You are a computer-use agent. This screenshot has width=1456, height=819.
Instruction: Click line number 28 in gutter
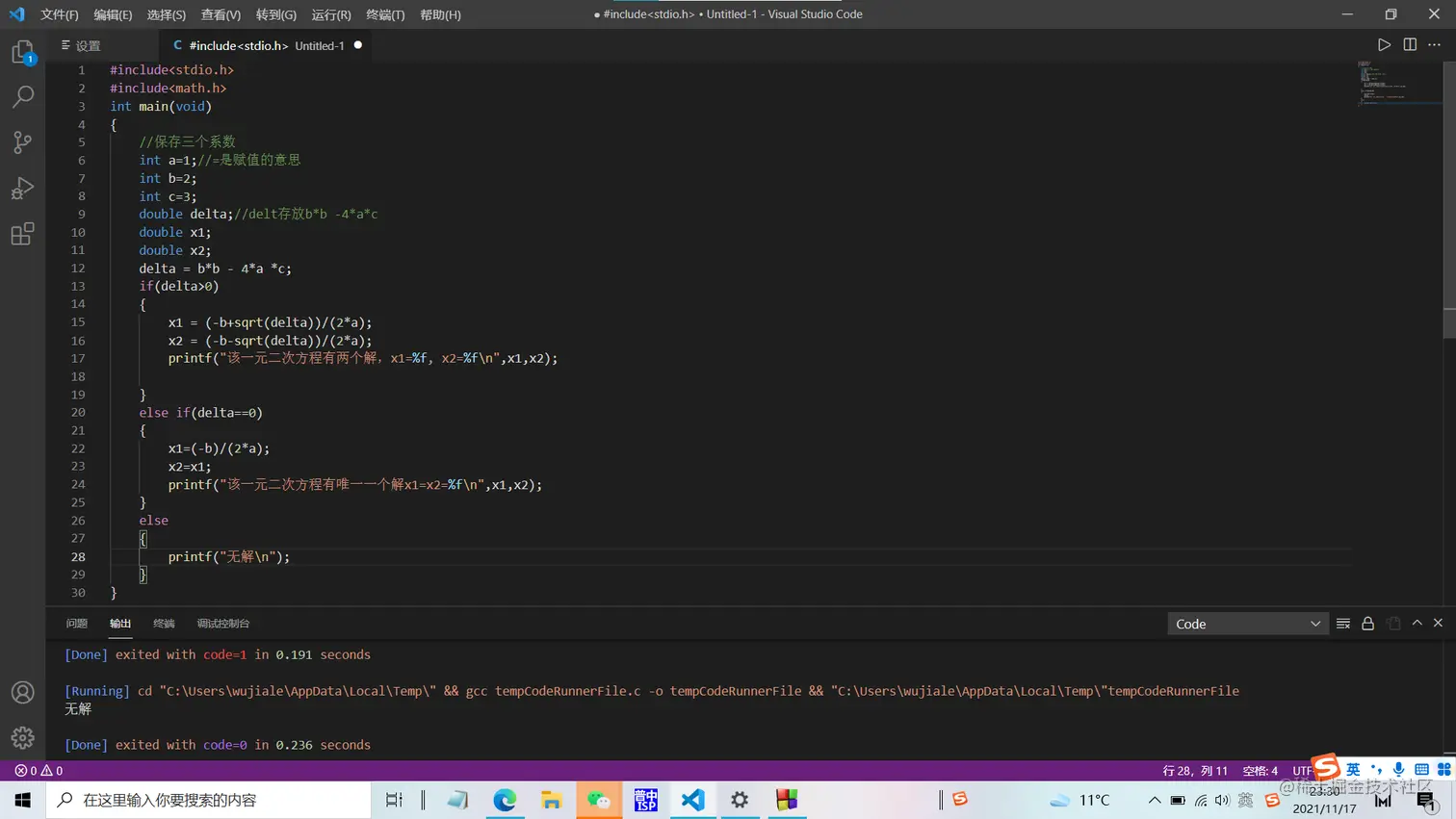[77, 556]
